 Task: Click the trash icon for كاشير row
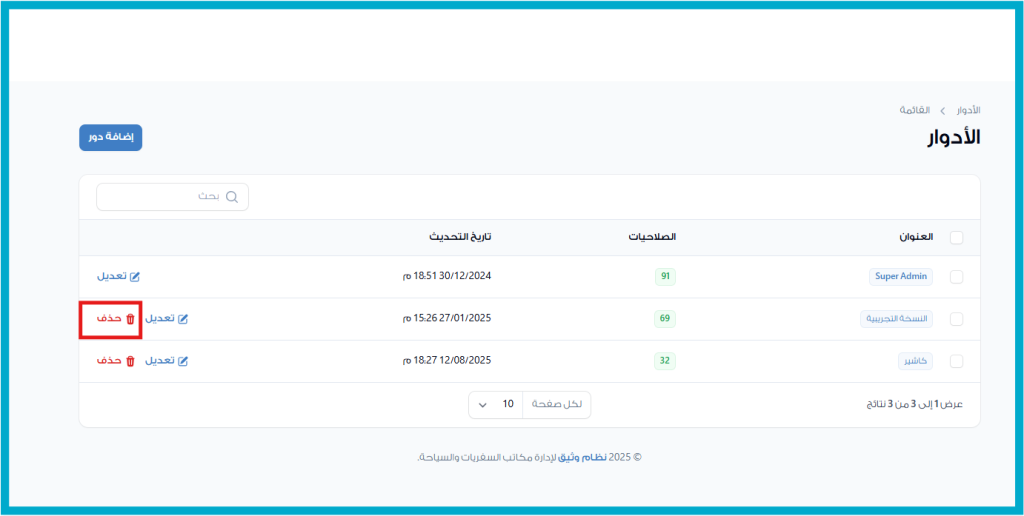pos(130,361)
